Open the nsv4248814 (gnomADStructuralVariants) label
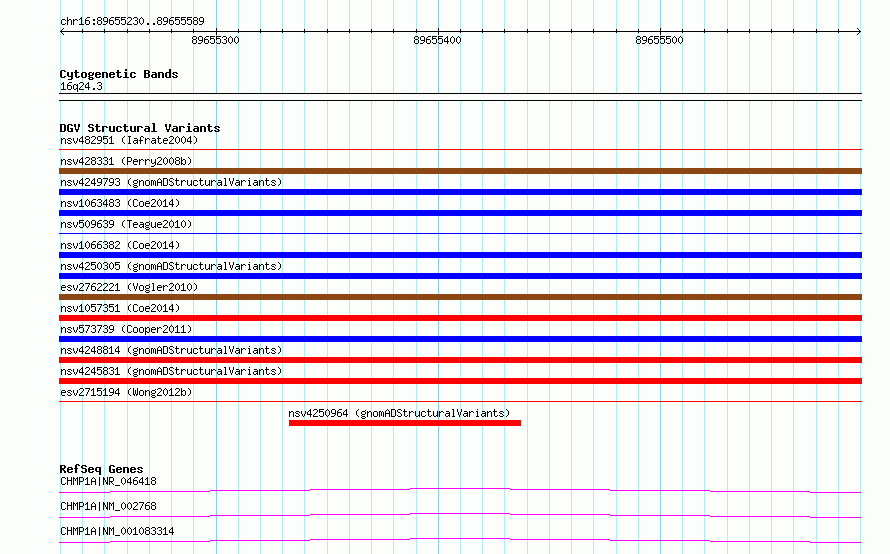The width and height of the screenshot is (890, 554). coord(171,350)
